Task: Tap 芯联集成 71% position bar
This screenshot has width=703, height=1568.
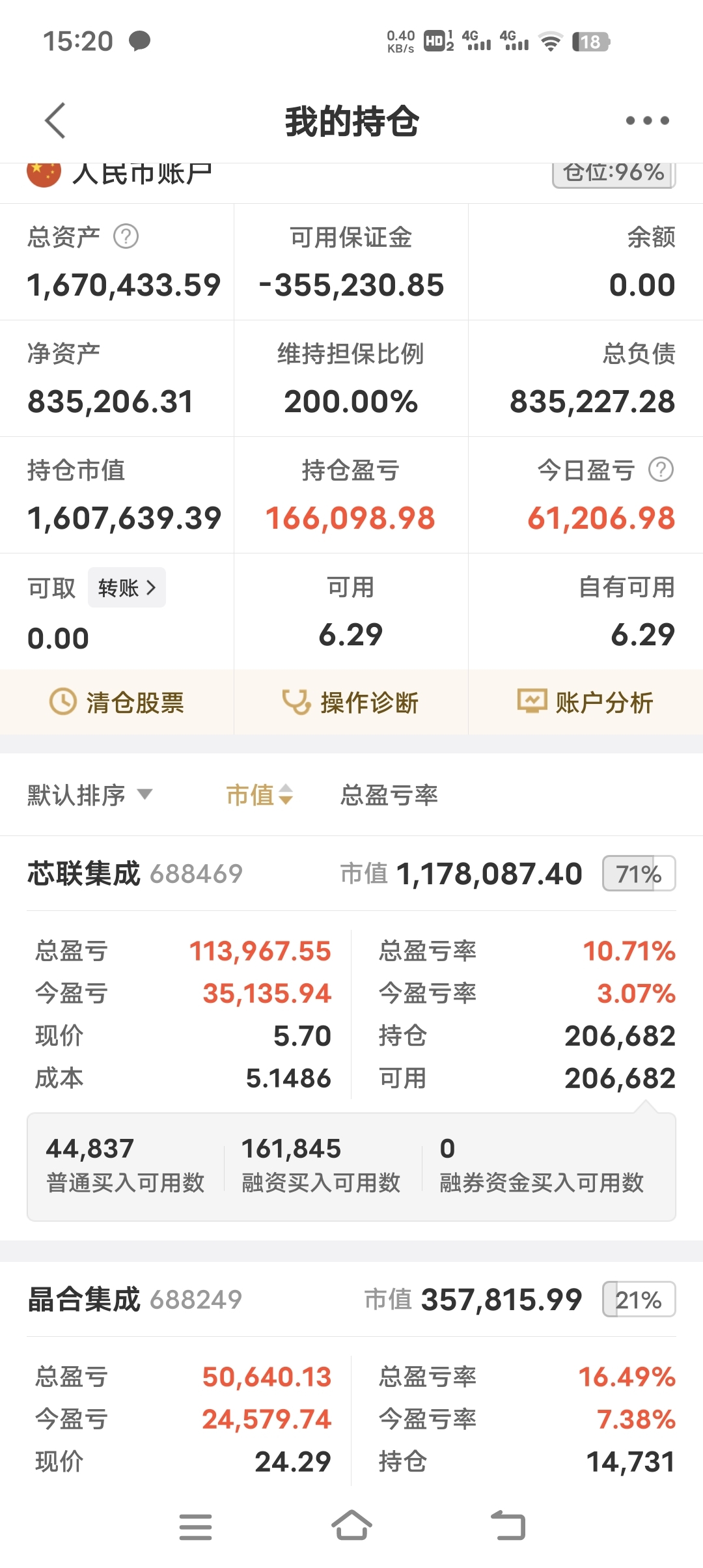Action: [639, 874]
